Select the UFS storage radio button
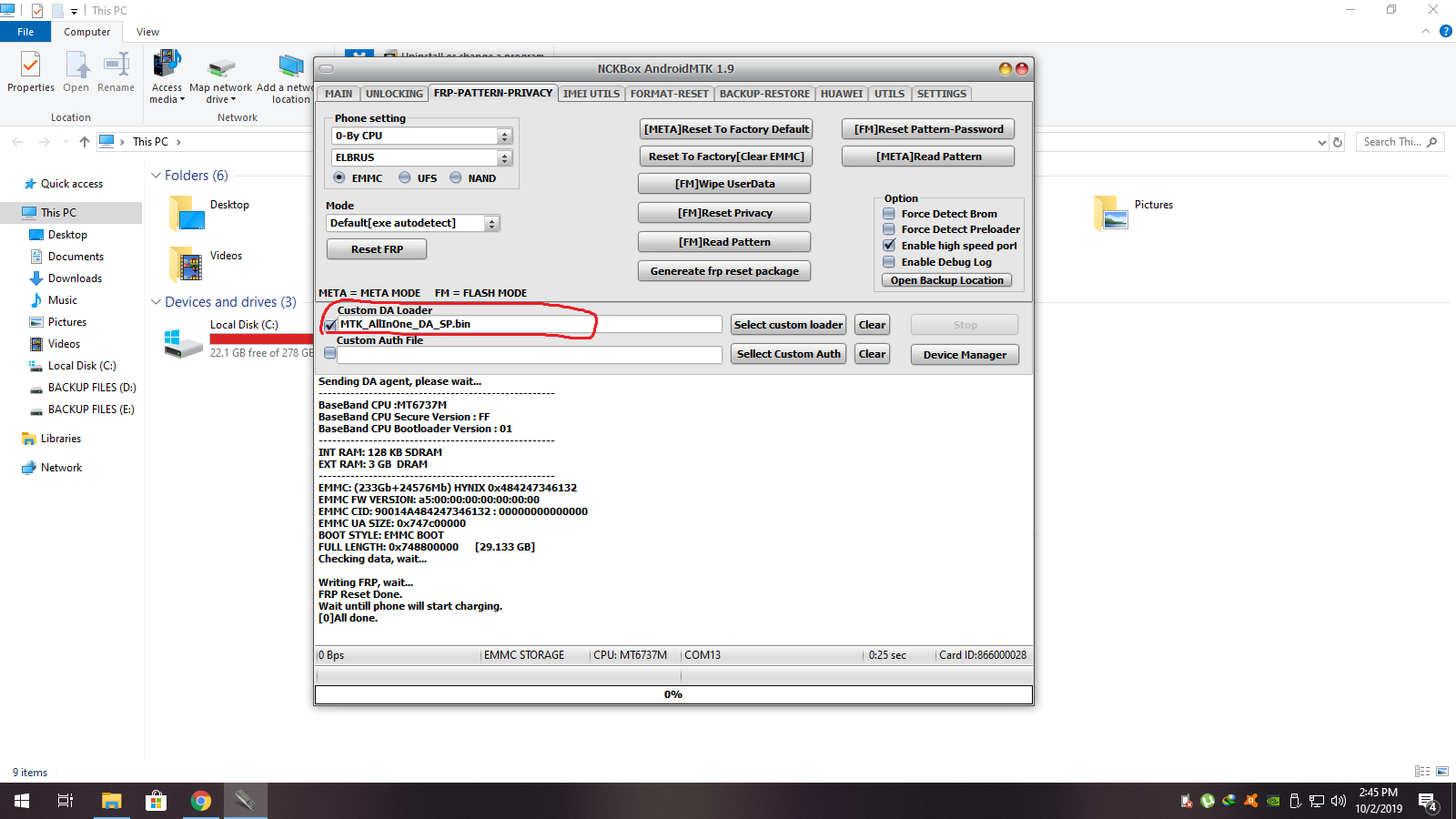 [405, 178]
